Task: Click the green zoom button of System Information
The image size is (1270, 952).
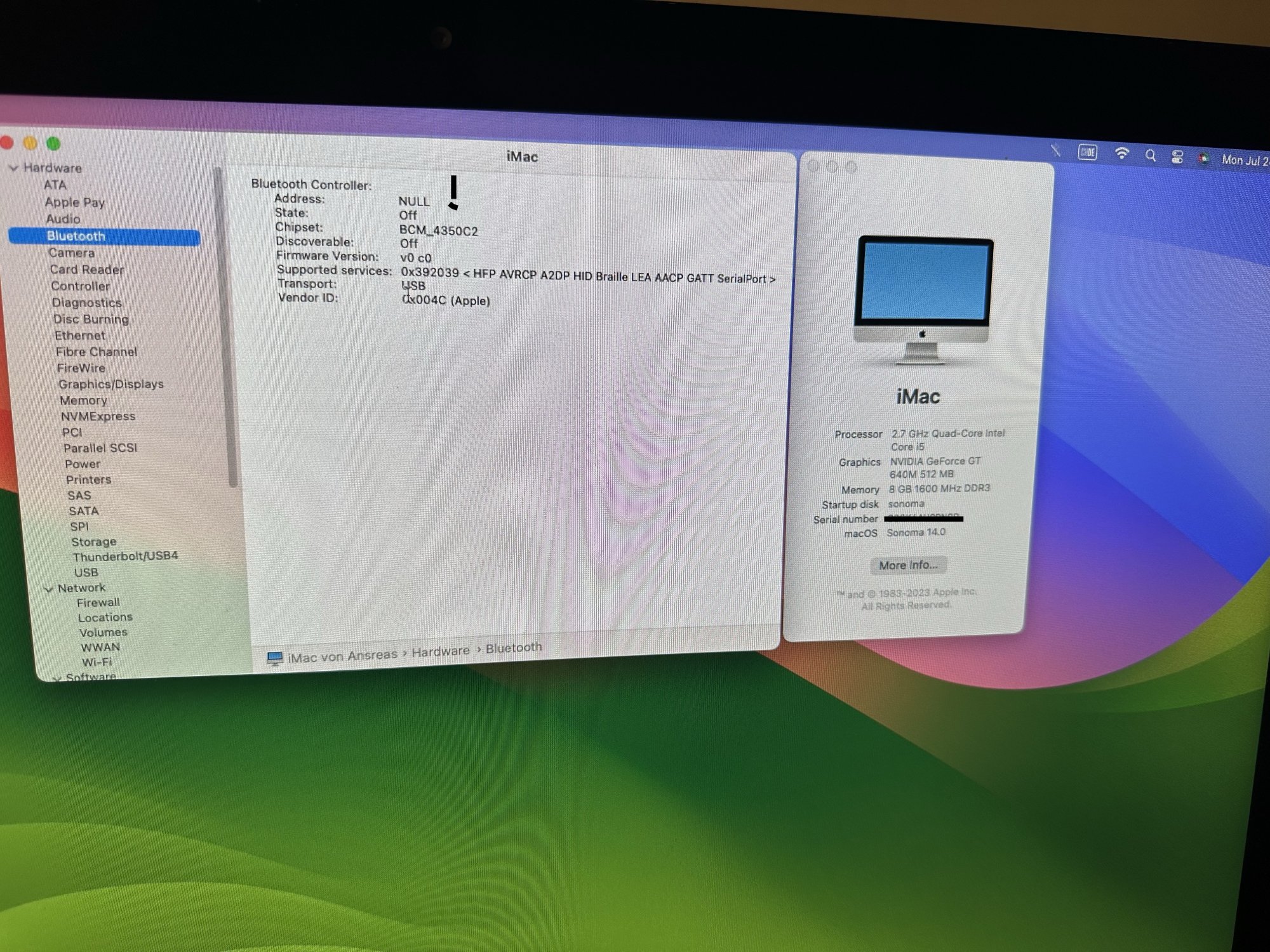Action: (54, 144)
